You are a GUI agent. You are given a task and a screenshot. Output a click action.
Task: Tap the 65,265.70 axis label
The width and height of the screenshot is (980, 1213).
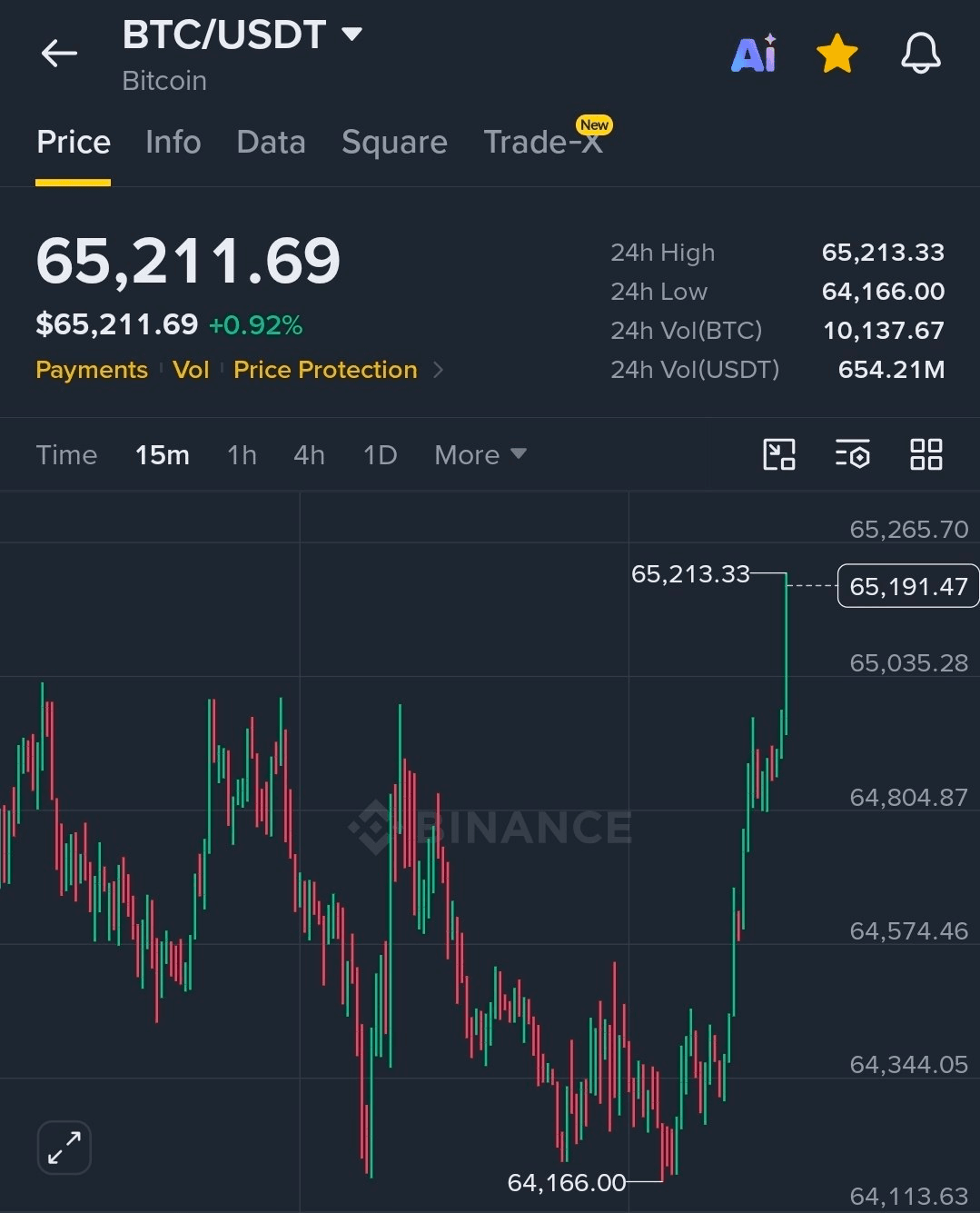point(909,530)
